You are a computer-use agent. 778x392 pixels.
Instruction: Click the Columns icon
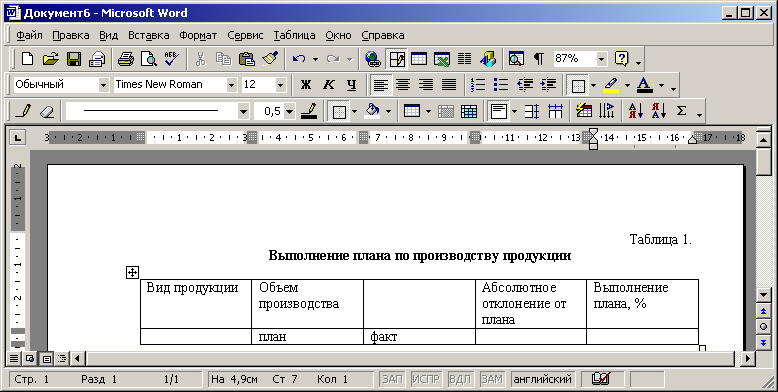point(464,59)
